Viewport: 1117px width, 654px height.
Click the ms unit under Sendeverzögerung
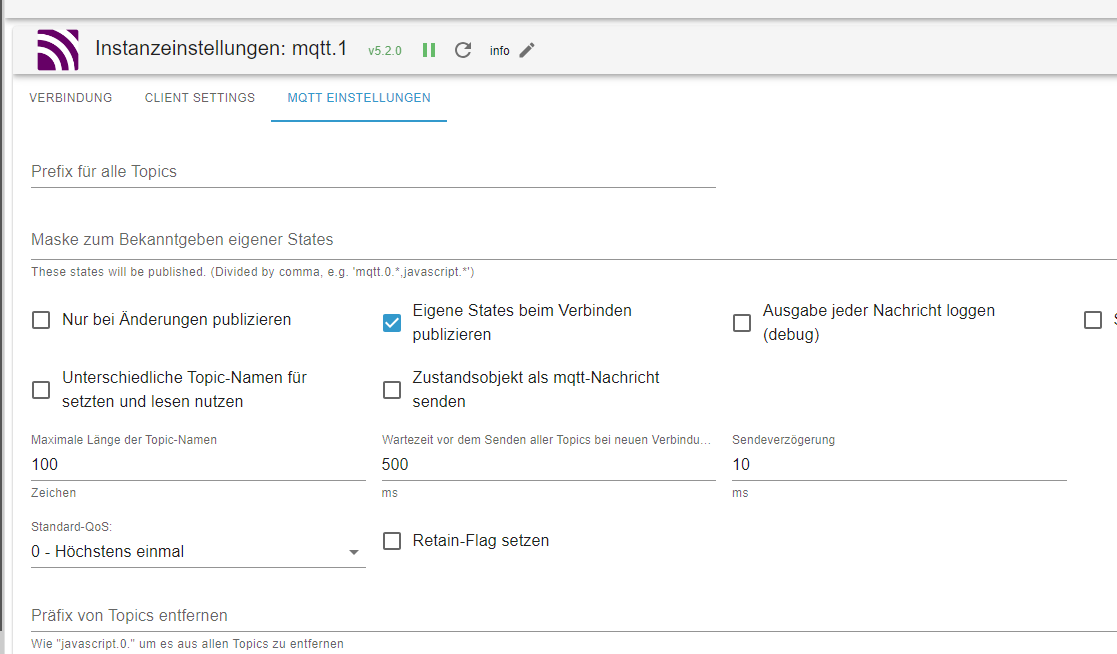coord(740,493)
